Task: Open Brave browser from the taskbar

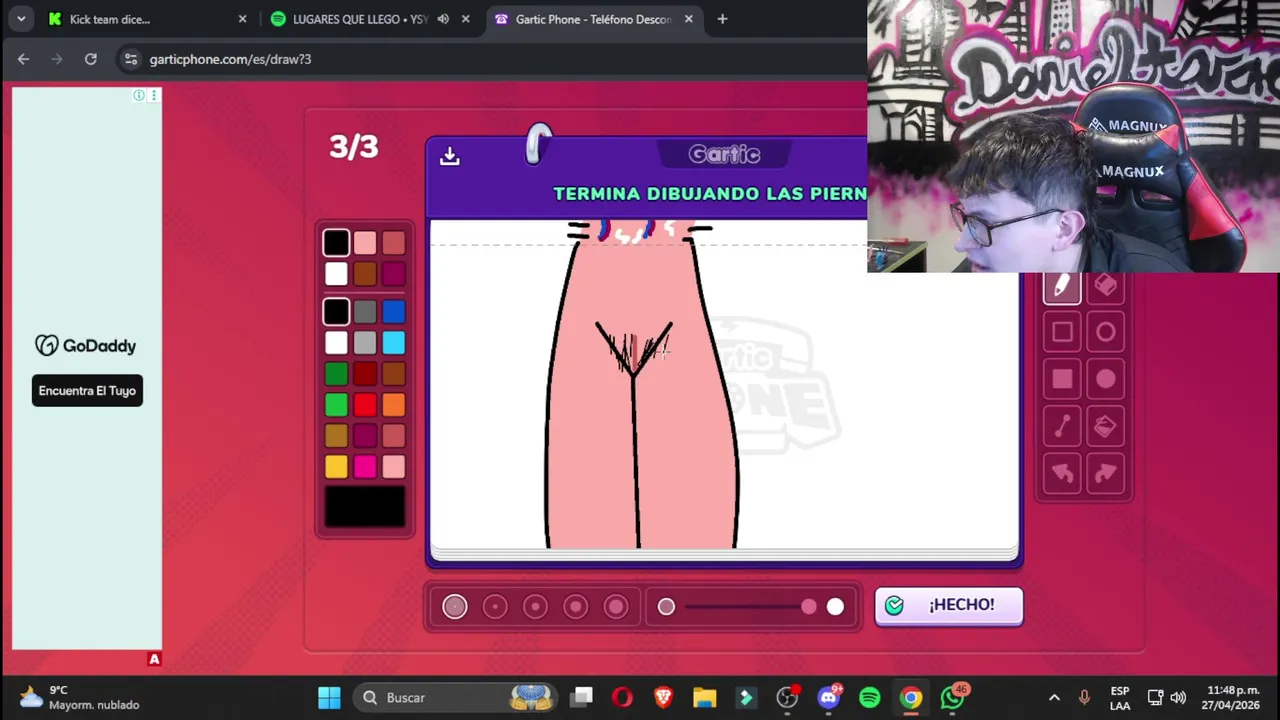Action: coord(663,697)
